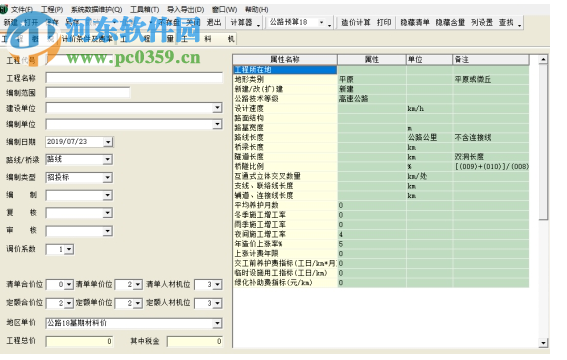Open the 帮助(H) menu

coord(257,9)
